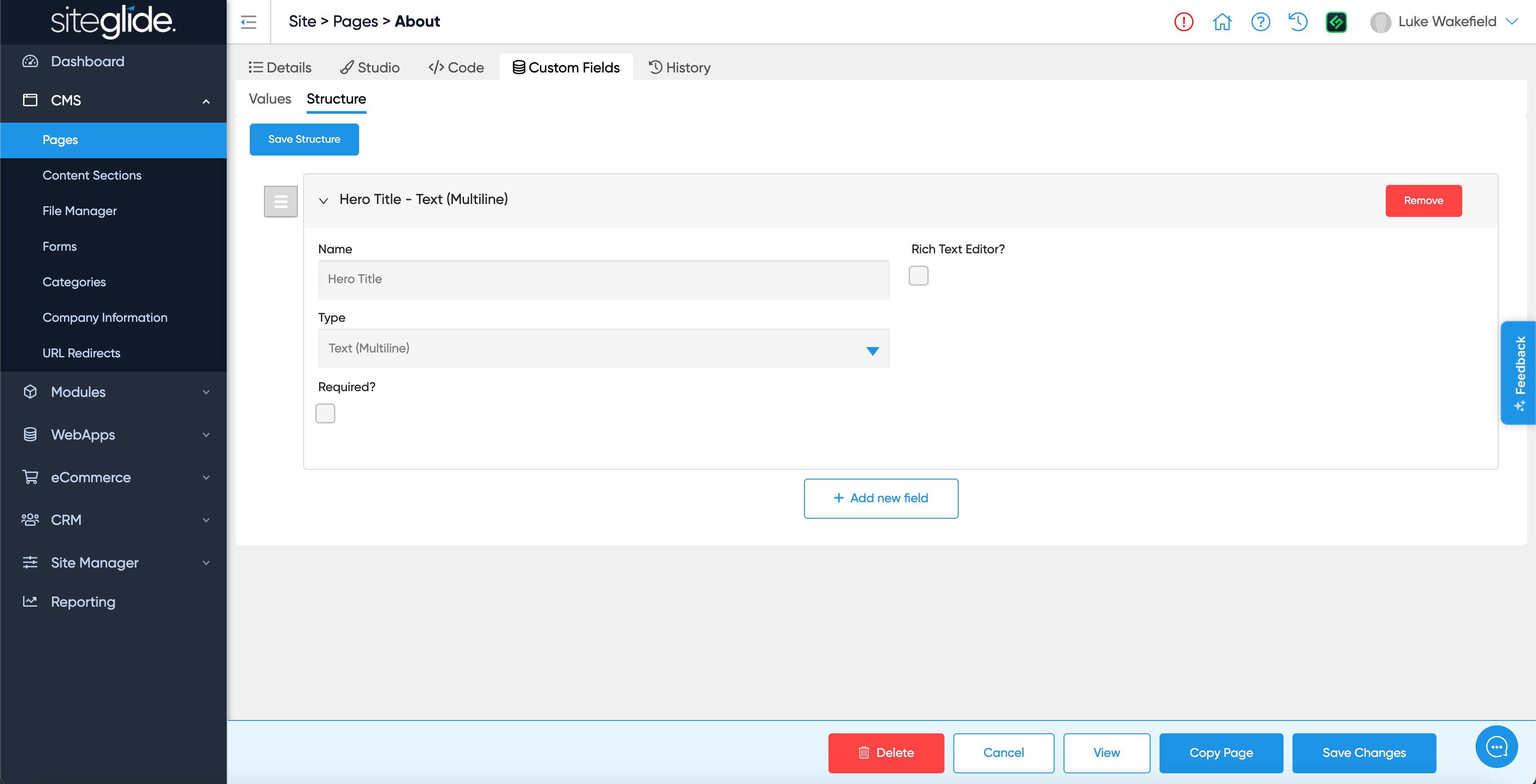Screen dimensions: 1536x784
Task: Open the Type dropdown set to Text (Multiline)
Action: (x=604, y=348)
